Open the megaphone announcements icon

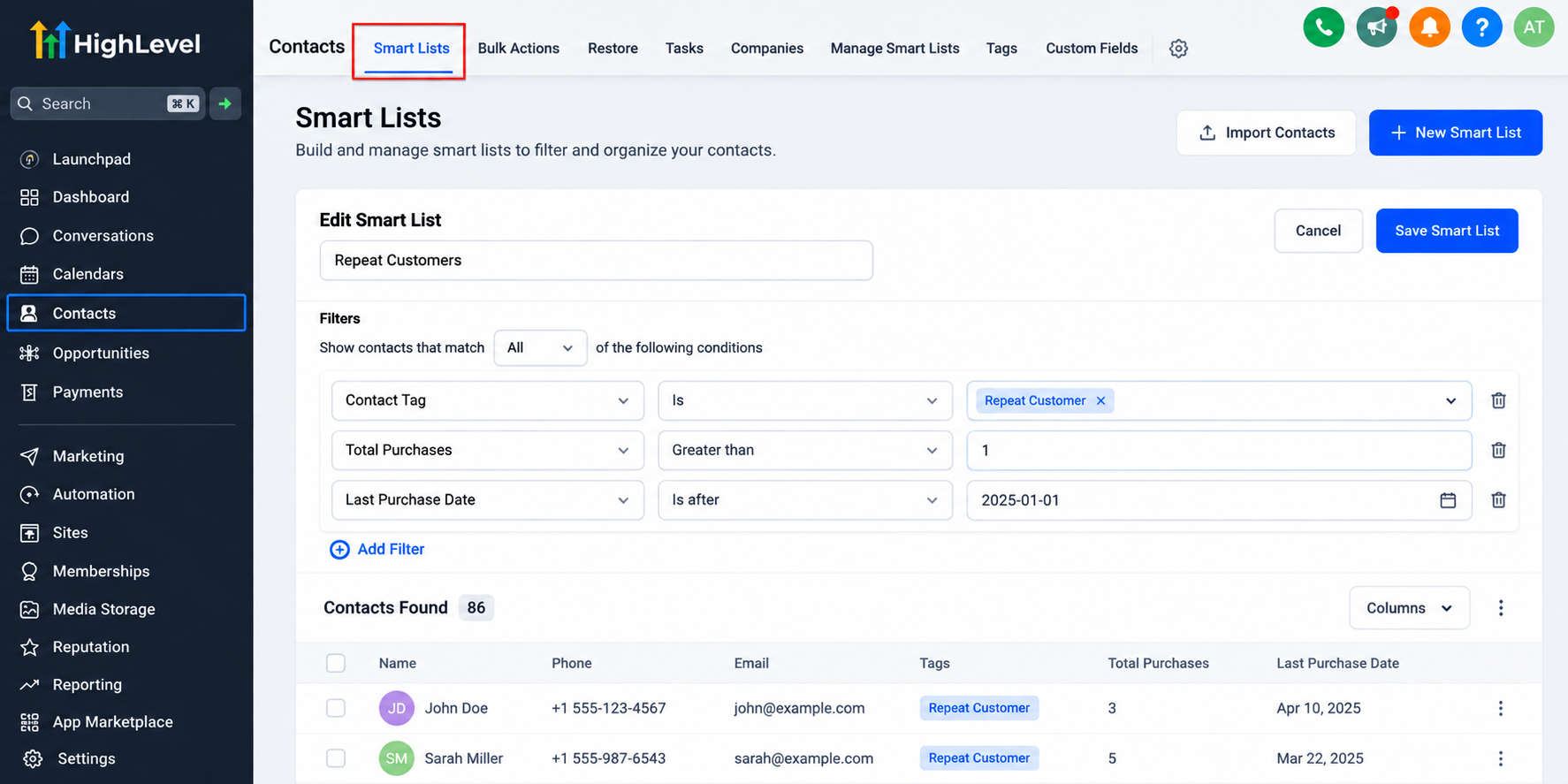coord(1376,27)
